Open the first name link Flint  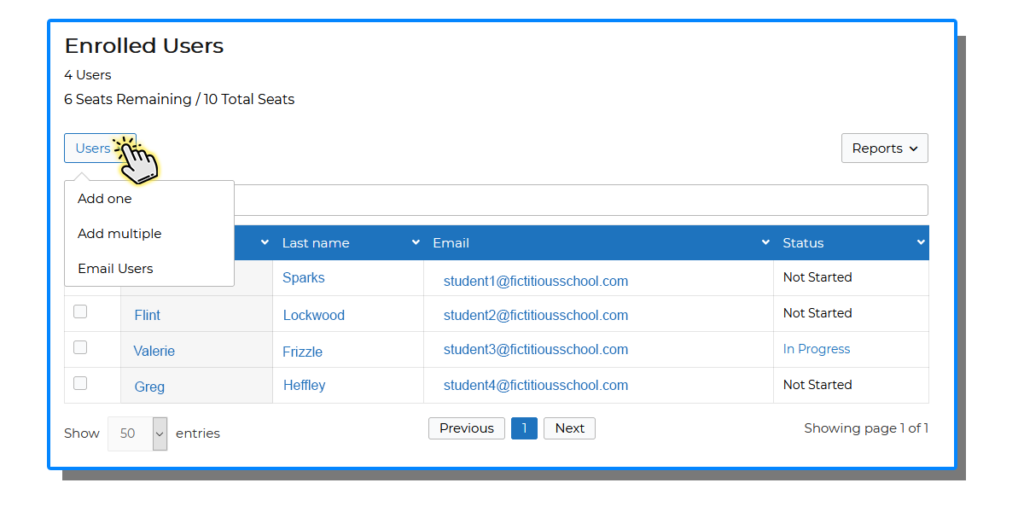coord(147,315)
